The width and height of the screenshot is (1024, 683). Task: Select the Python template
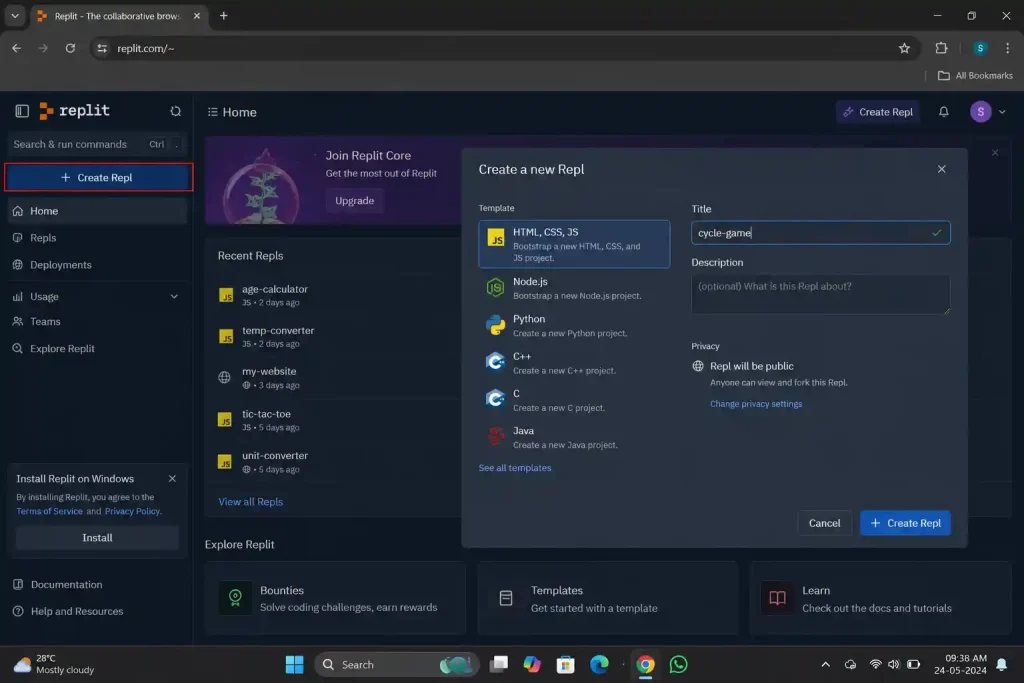(573, 325)
